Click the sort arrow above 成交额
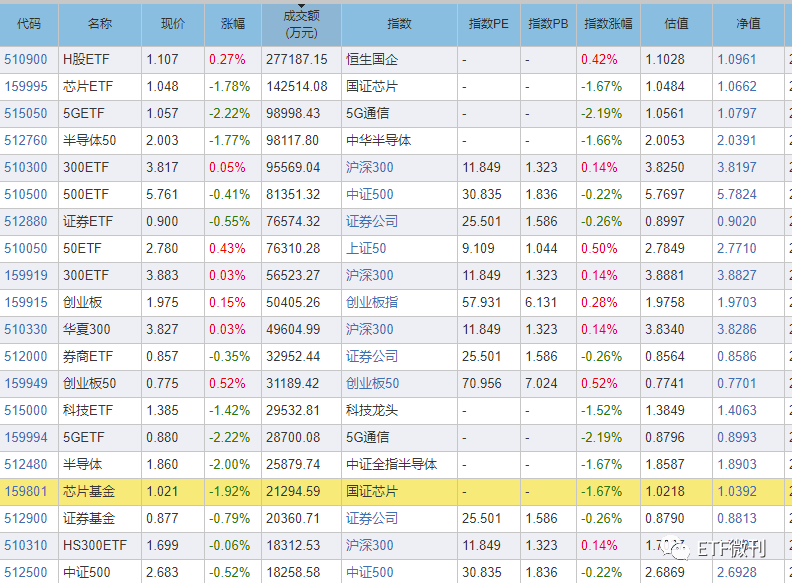The image size is (792, 583). click(301, 7)
